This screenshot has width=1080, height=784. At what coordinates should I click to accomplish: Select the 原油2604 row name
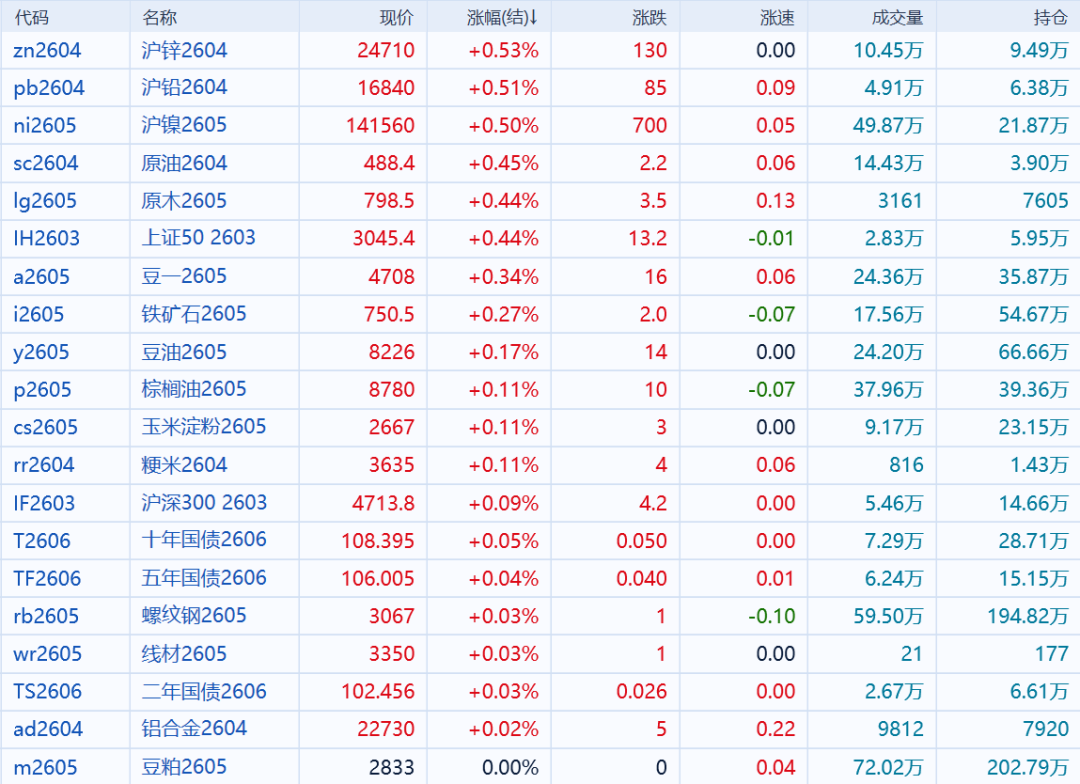point(184,163)
